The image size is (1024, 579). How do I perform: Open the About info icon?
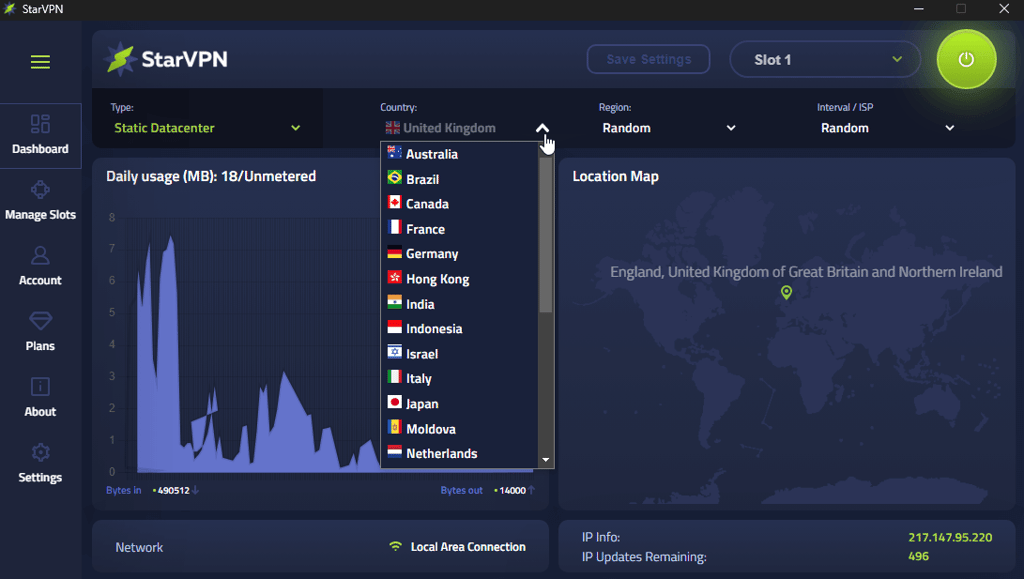(40, 386)
